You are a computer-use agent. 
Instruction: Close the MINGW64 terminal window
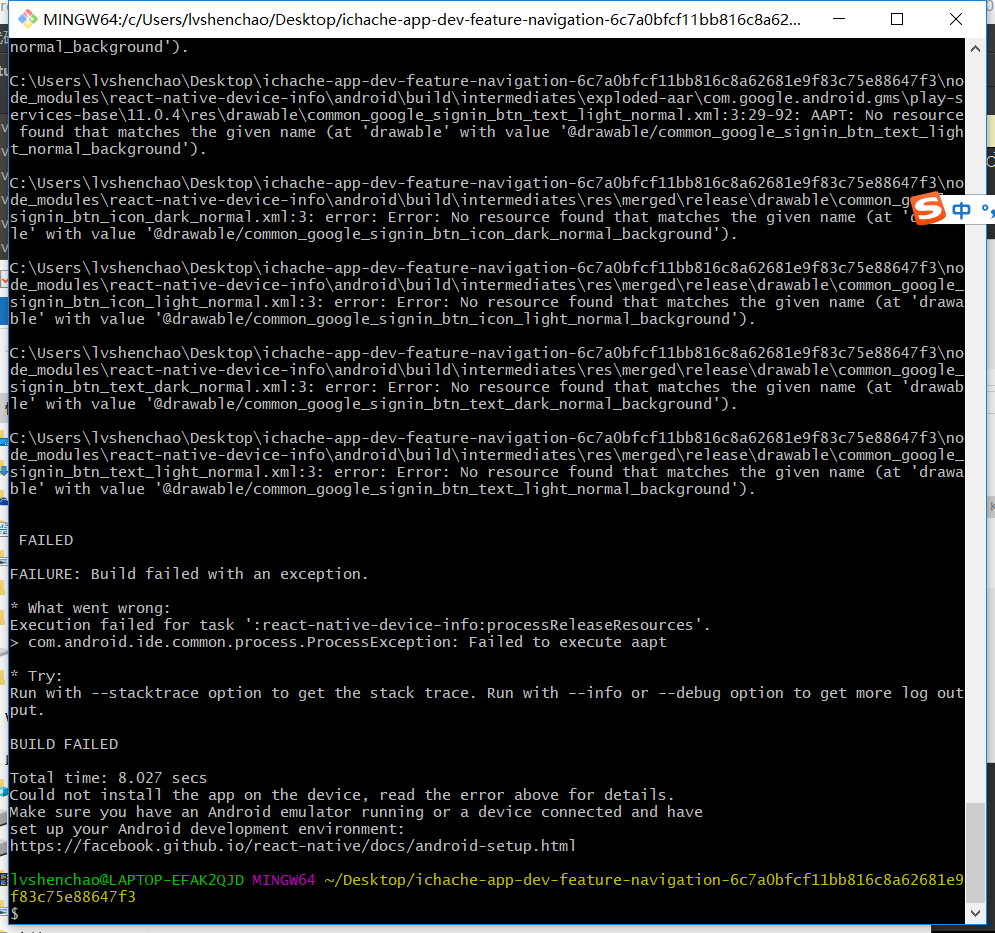click(956, 19)
